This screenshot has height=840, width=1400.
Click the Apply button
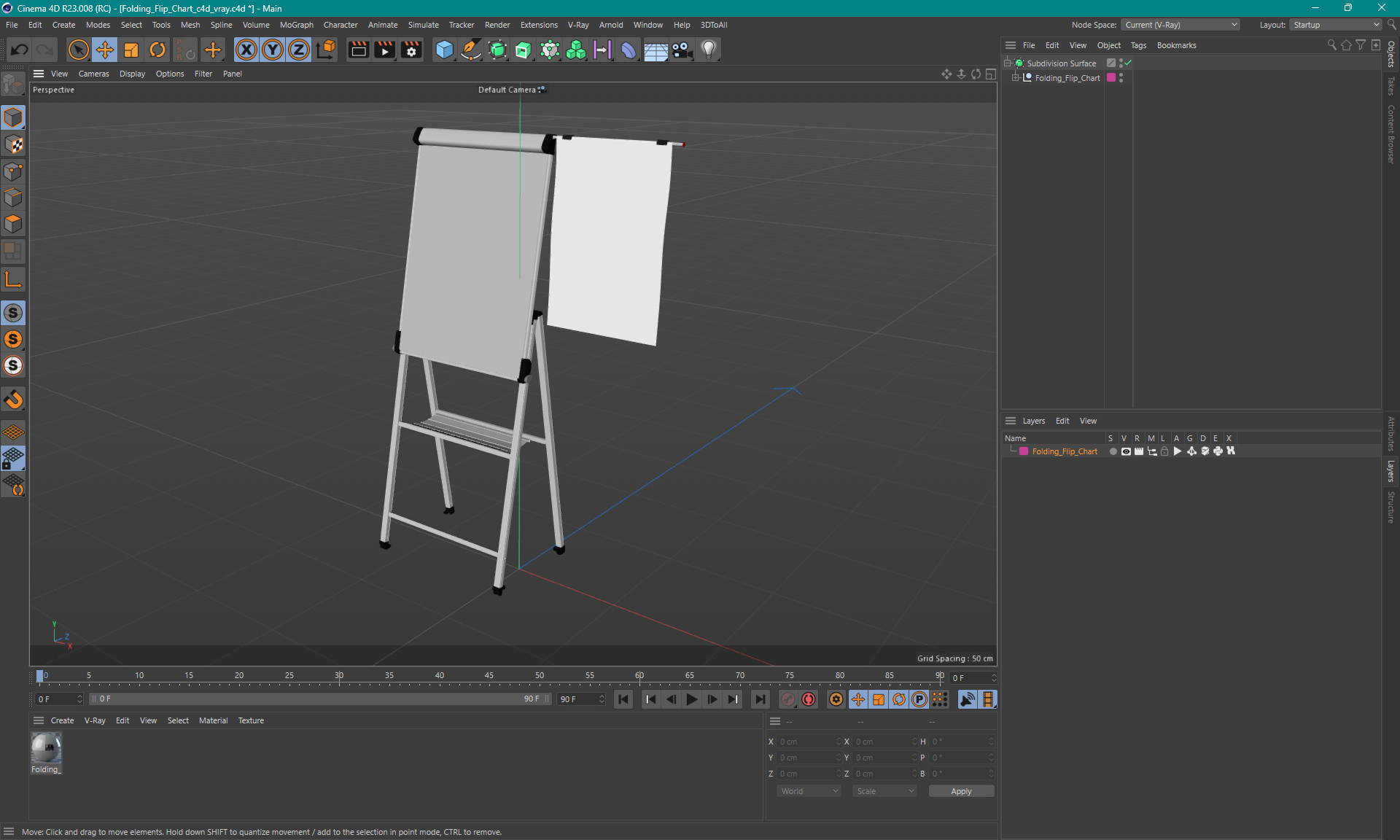tap(961, 791)
